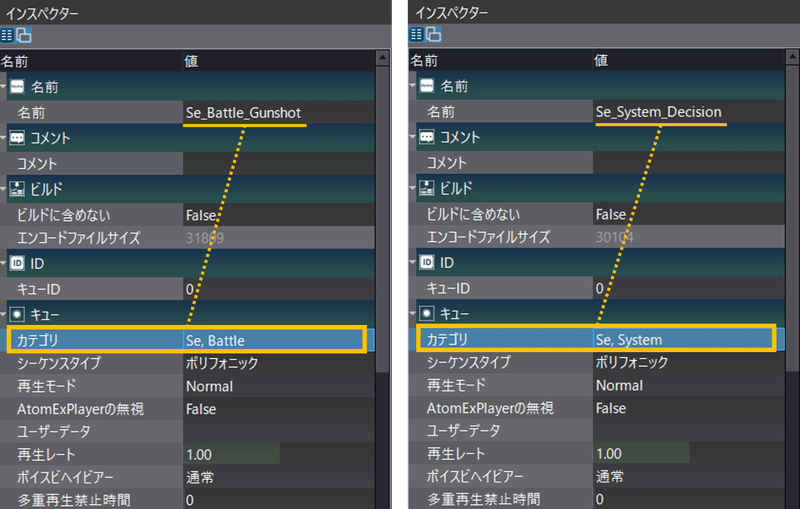Click ボイスビヘイビアー 通常 in right inspector
800x509 pixels.
click(x=688, y=476)
